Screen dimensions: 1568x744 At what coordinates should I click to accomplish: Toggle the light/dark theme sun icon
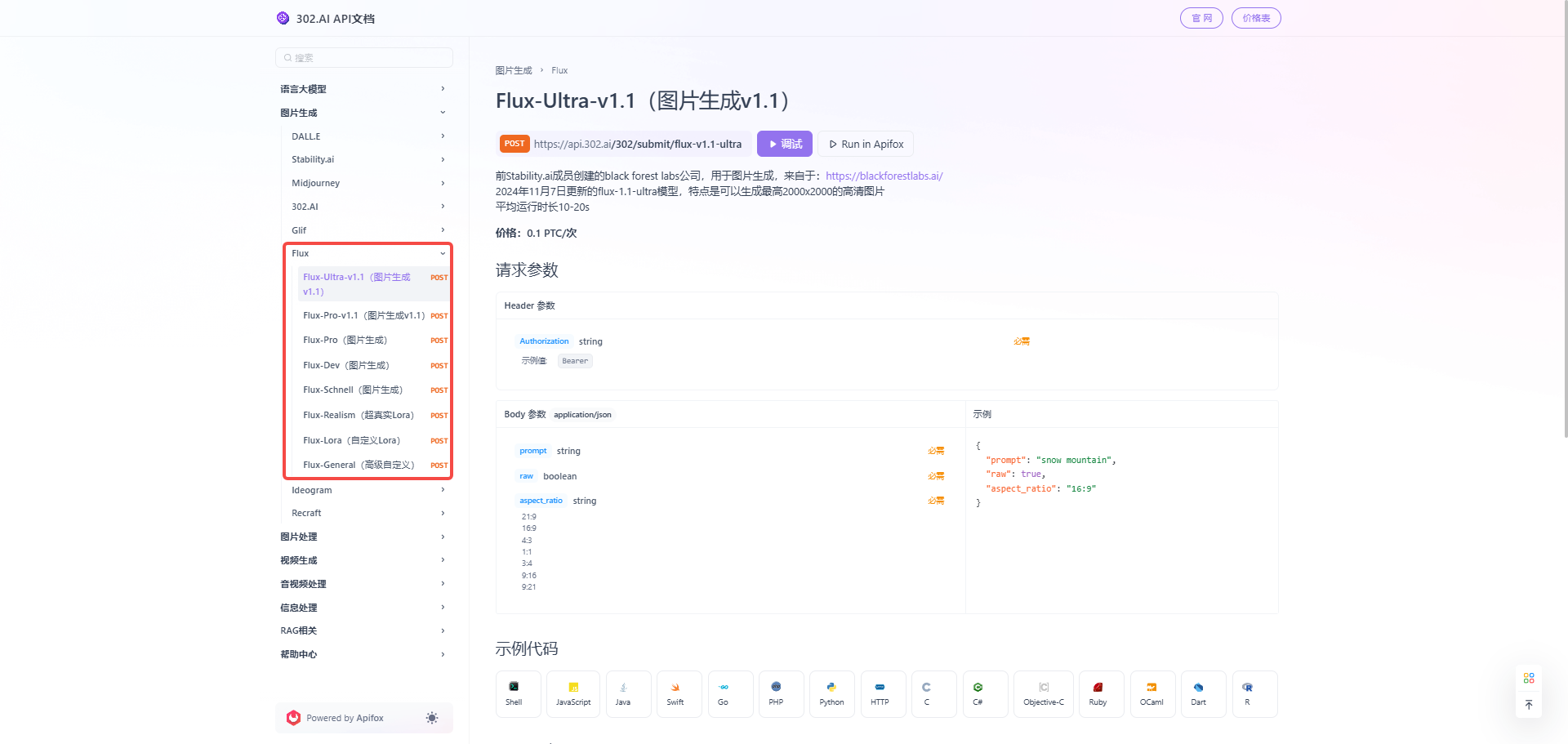click(x=432, y=718)
